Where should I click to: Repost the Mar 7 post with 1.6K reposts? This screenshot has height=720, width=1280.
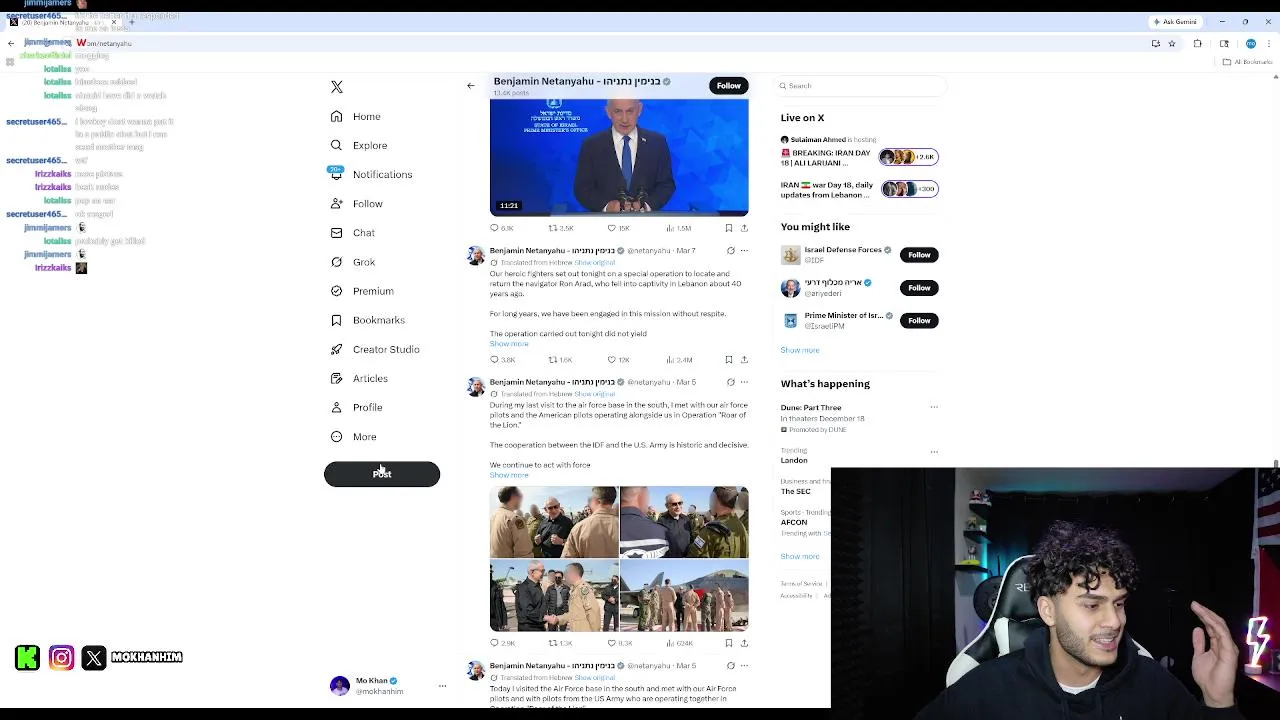[560, 360]
